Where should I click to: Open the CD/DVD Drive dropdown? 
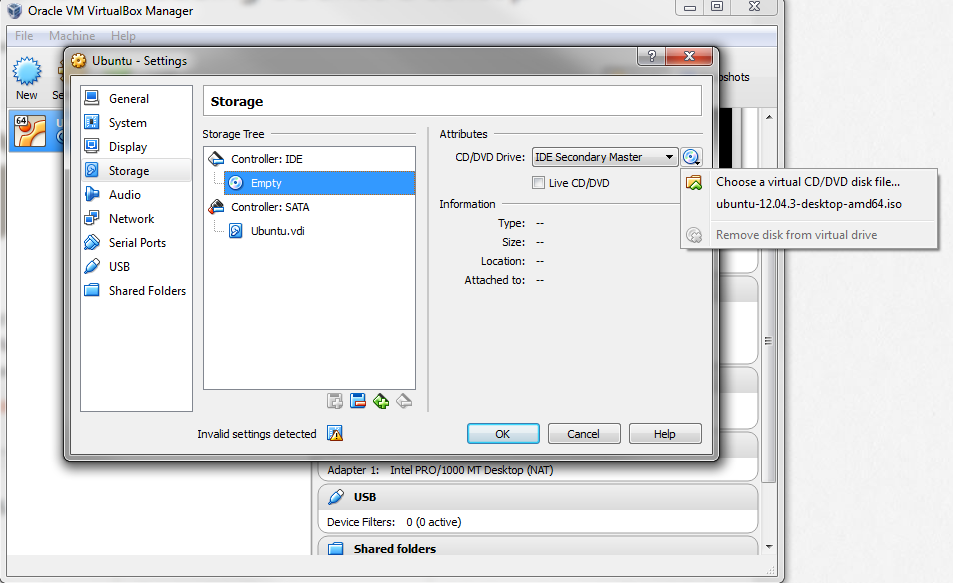pyautogui.click(x=605, y=157)
